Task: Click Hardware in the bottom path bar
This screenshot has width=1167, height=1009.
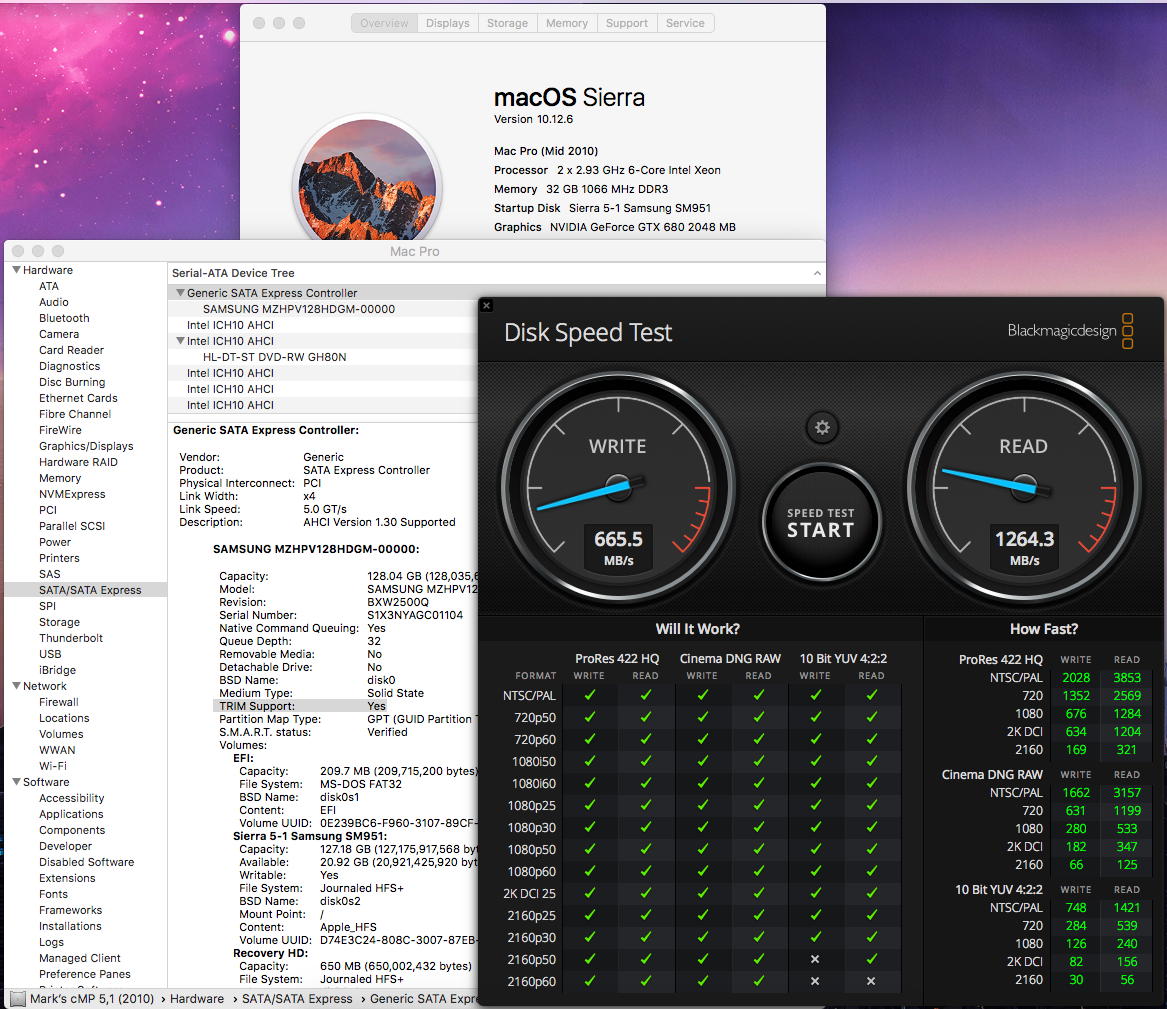Action: click(196, 999)
